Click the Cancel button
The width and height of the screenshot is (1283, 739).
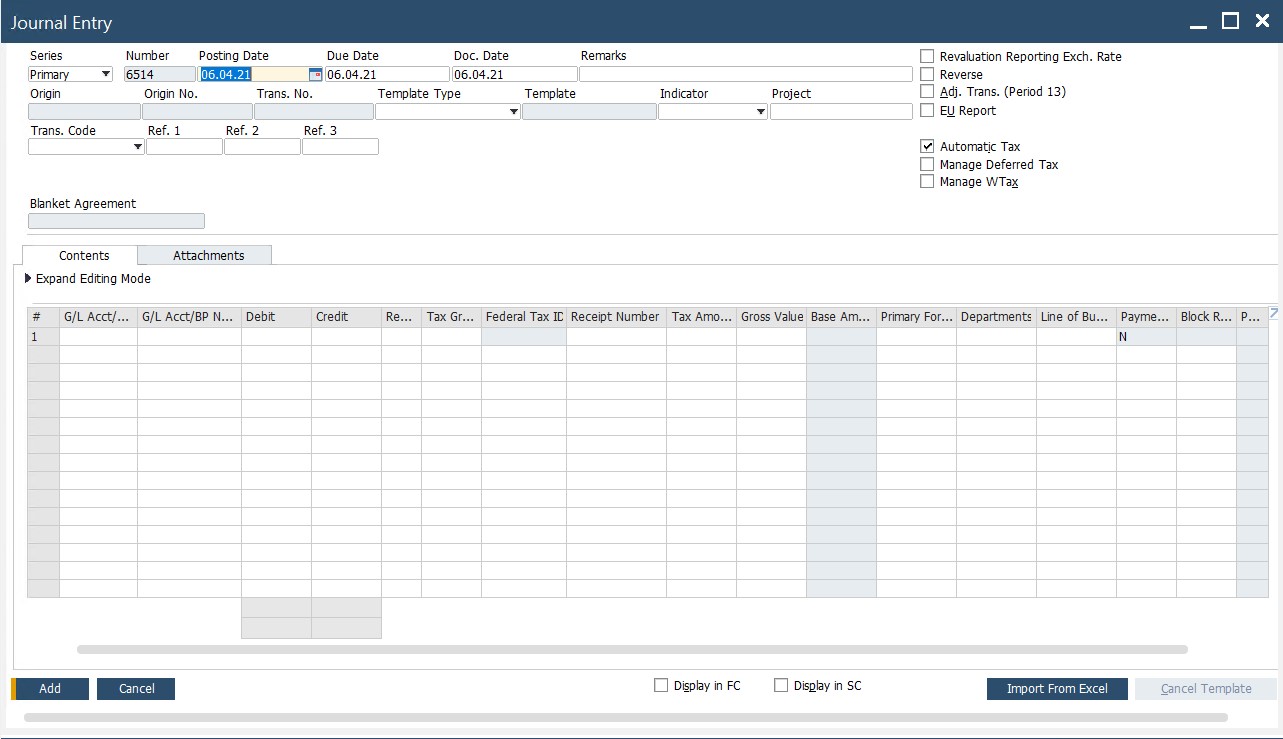[135, 688]
